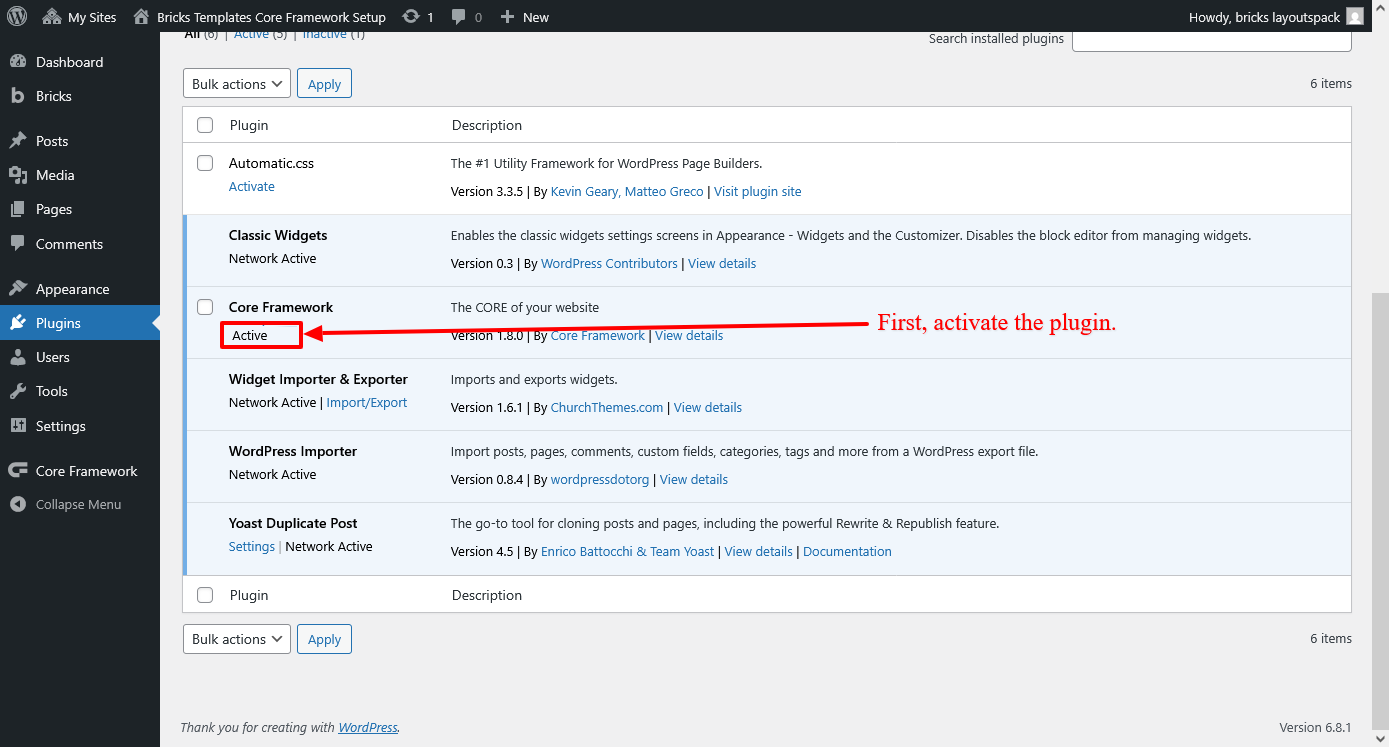Click the Plugin column header at top

coord(249,125)
